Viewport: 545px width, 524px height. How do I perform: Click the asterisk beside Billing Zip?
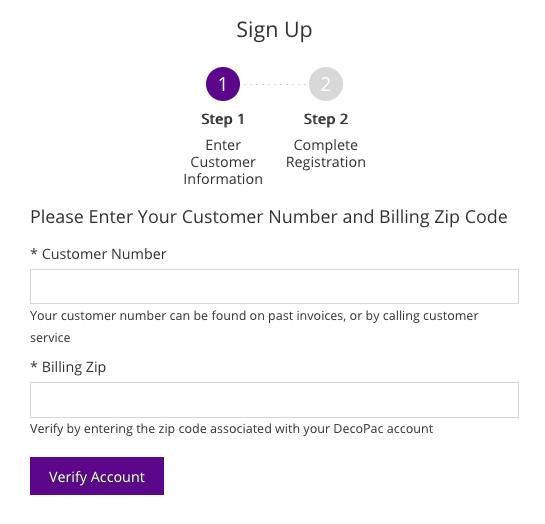pos(34,365)
